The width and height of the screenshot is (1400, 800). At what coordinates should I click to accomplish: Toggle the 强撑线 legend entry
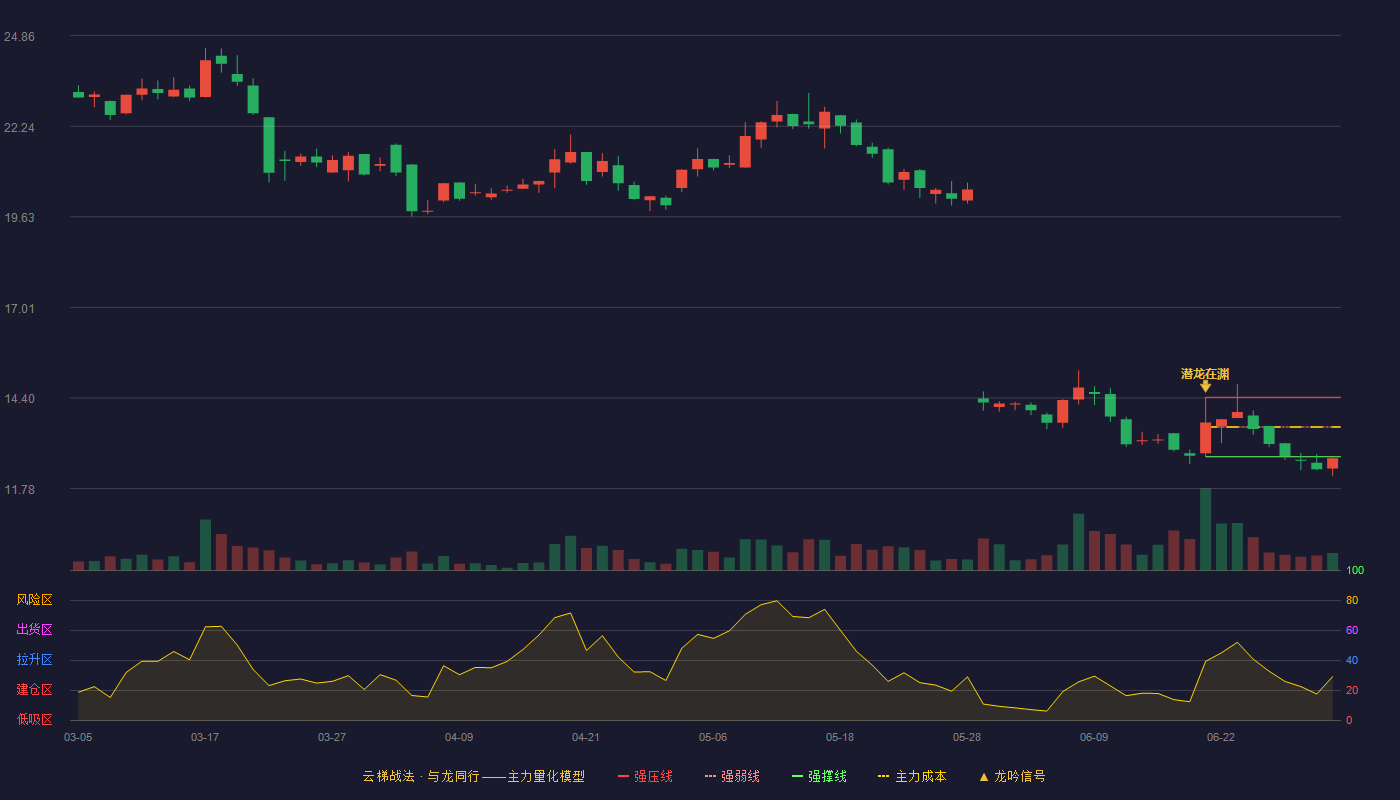[x=819, y=776]
